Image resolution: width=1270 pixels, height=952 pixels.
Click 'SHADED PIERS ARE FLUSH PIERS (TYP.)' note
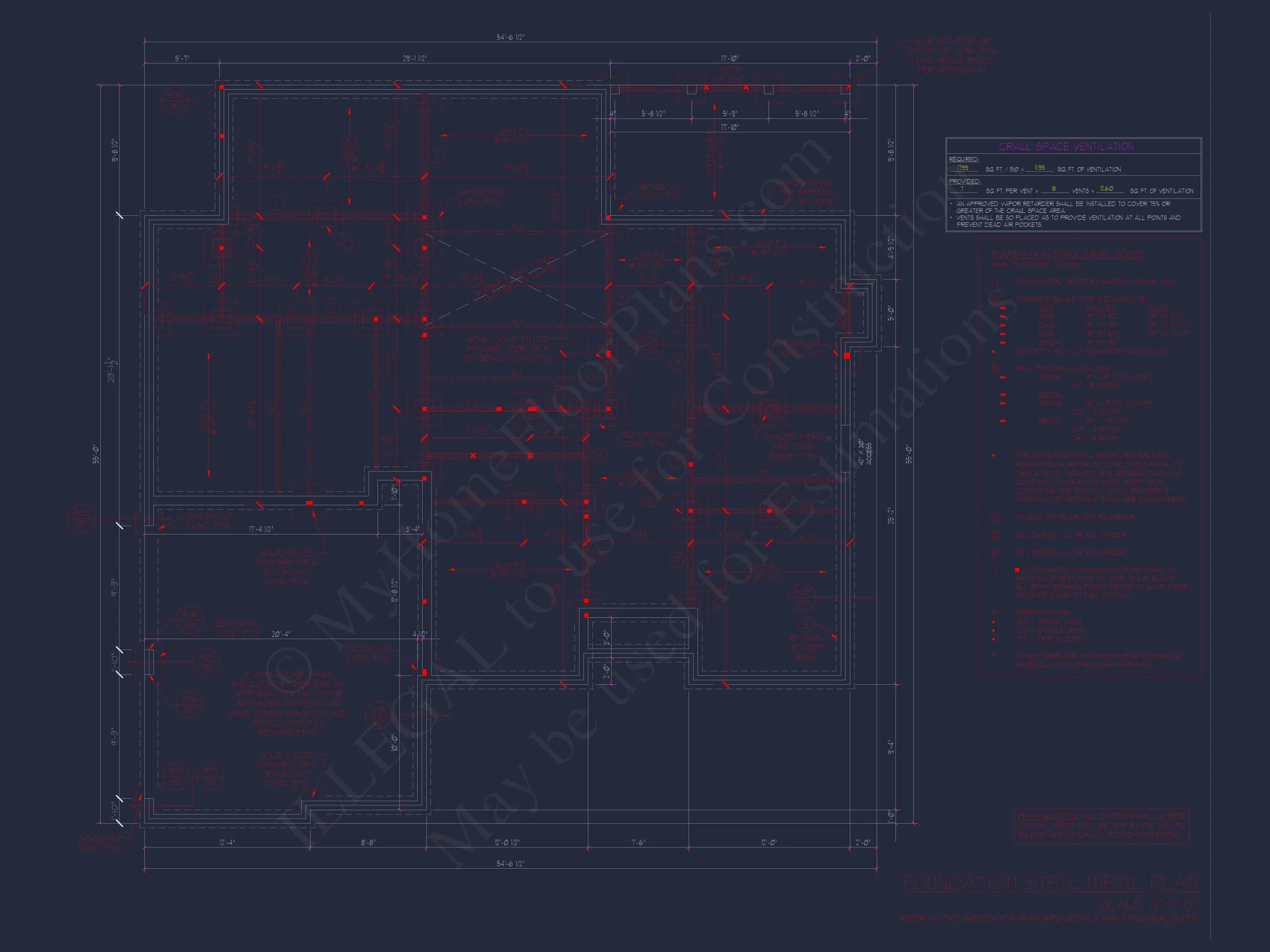tap(793, 446)
